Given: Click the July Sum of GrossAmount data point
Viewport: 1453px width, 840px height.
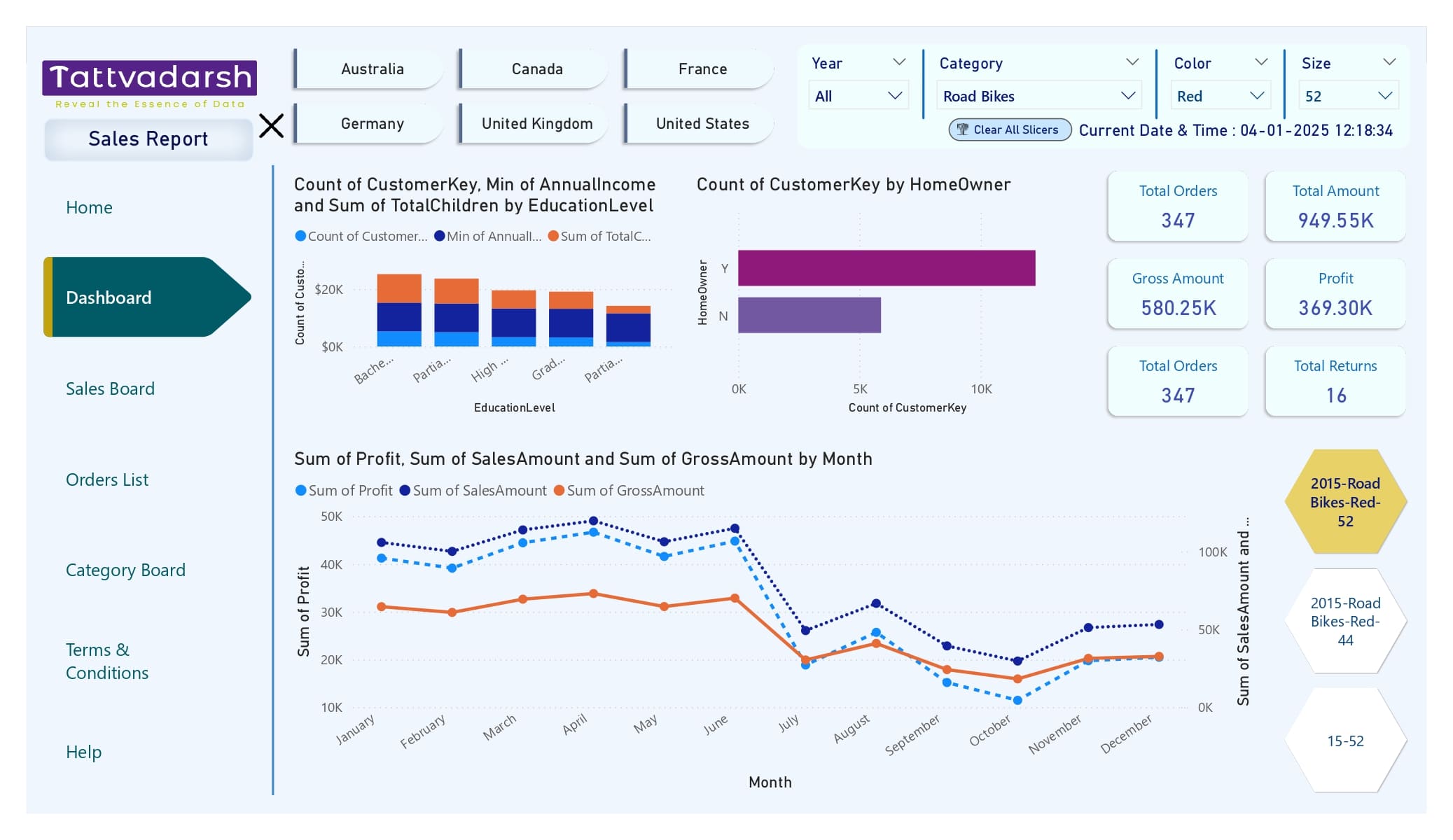Looking at the screenshot, I should 805,659.
